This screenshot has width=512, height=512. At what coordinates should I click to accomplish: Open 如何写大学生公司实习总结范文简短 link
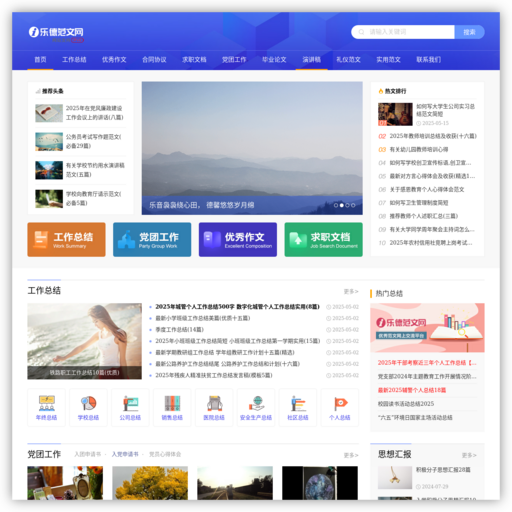click(x=445, y=110)
